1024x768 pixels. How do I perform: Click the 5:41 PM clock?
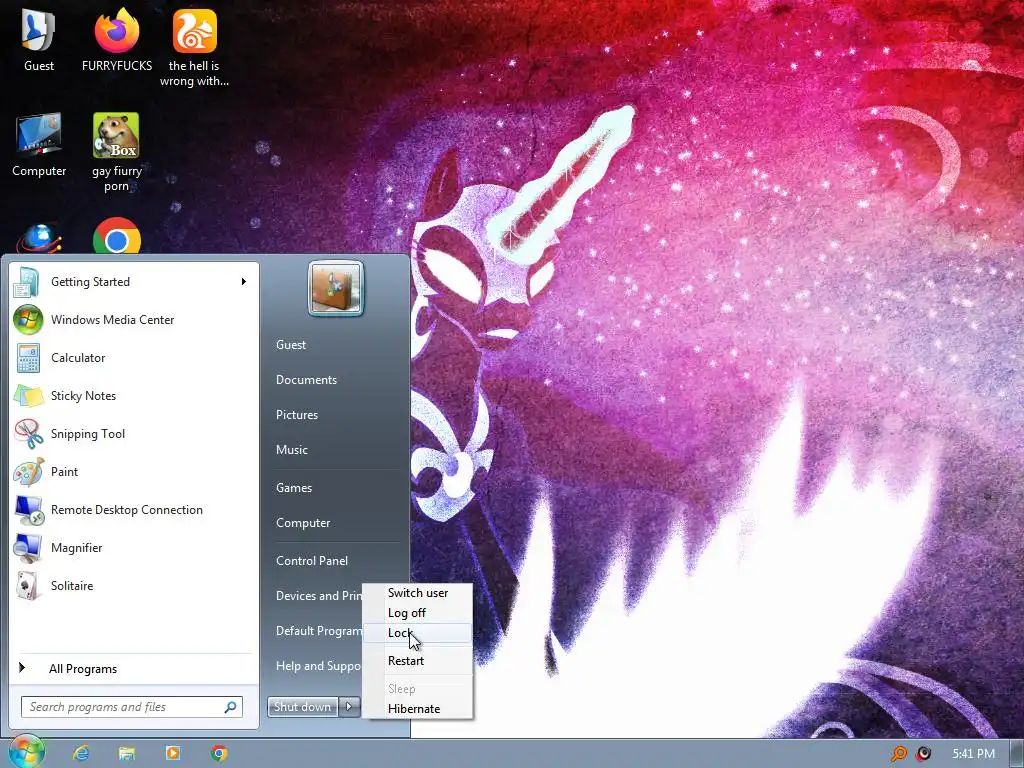[973, 754]
